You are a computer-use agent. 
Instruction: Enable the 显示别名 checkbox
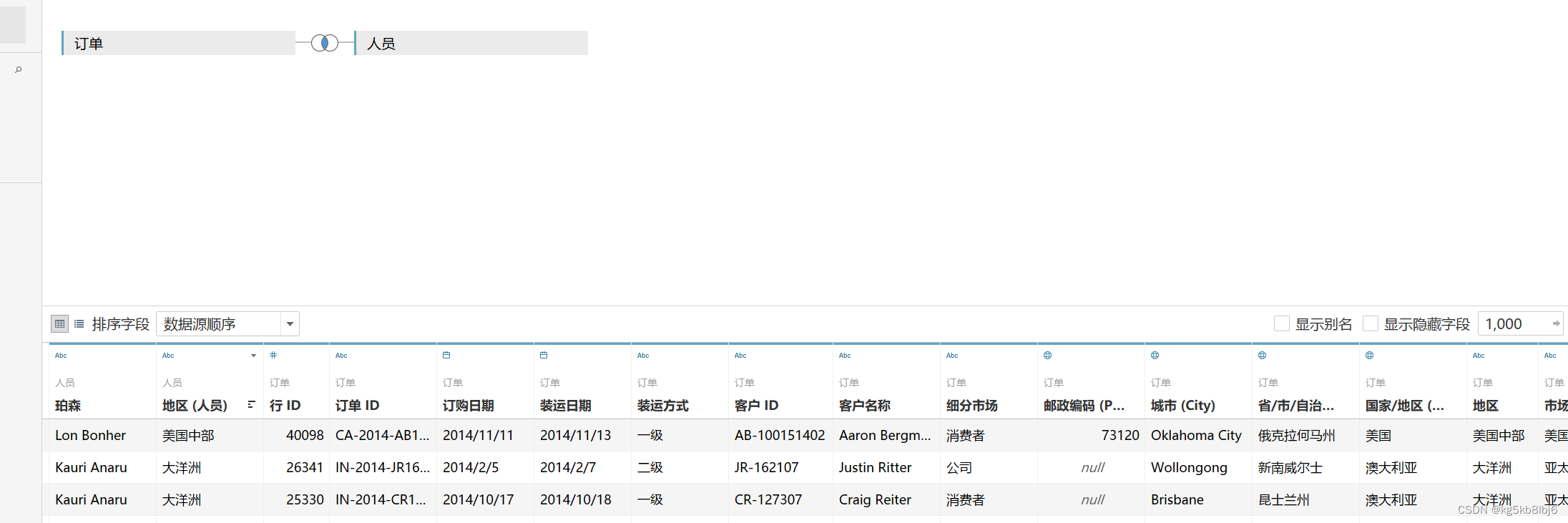[x=1282, y=324]
